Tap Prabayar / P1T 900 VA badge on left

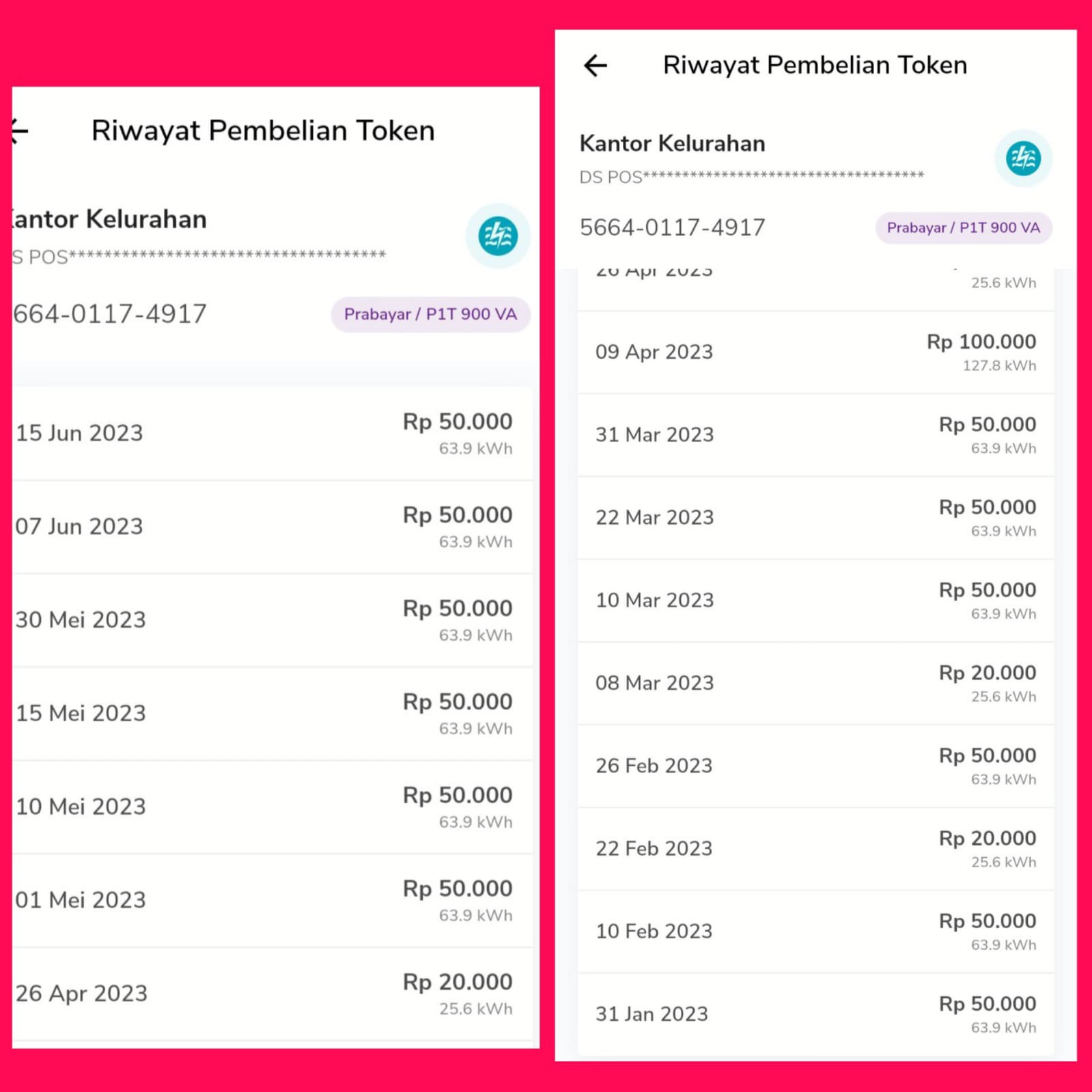tap(430, 314)
